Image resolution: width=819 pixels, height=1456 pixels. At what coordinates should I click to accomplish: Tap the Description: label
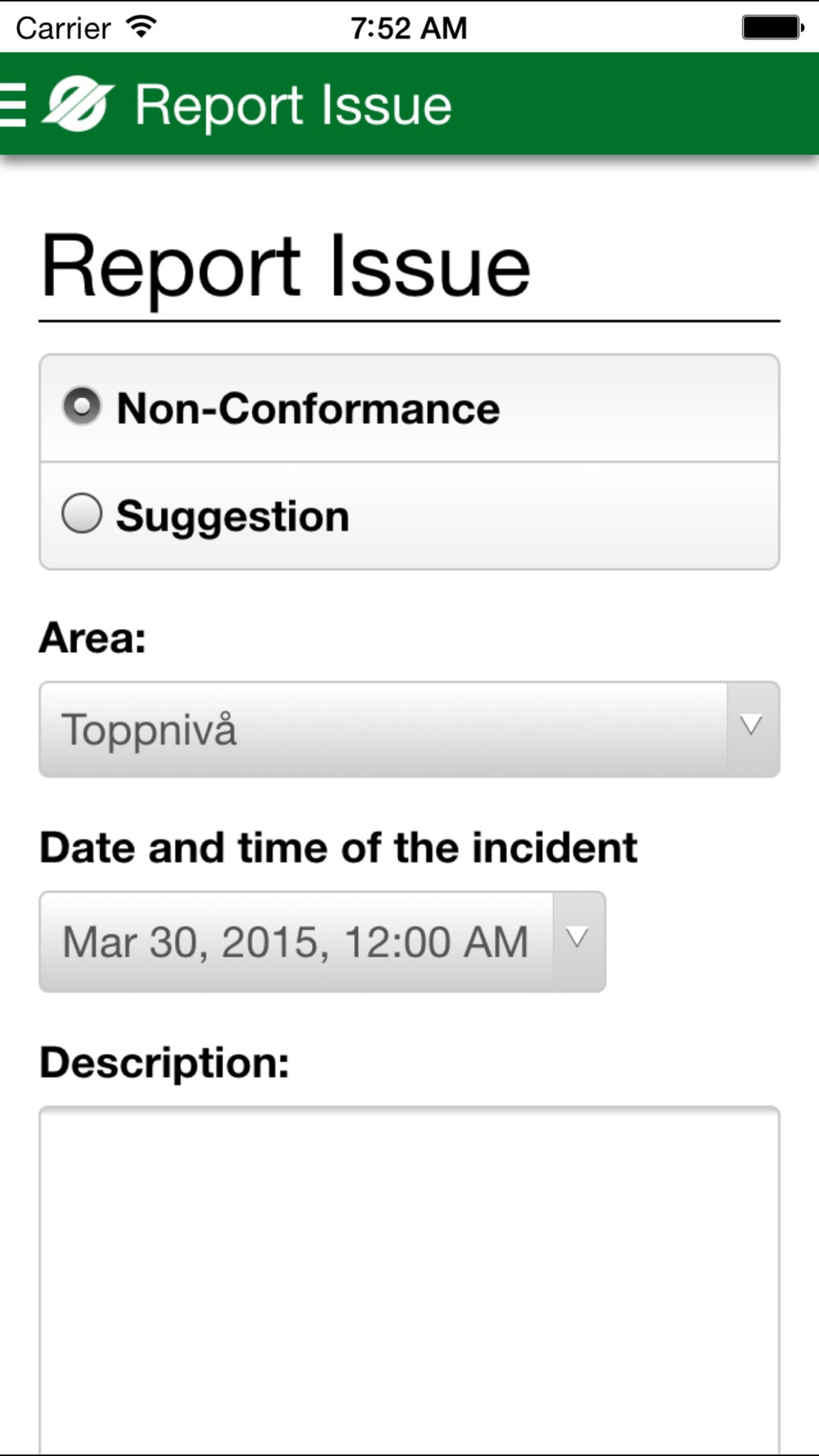(x=165, y=1063)
